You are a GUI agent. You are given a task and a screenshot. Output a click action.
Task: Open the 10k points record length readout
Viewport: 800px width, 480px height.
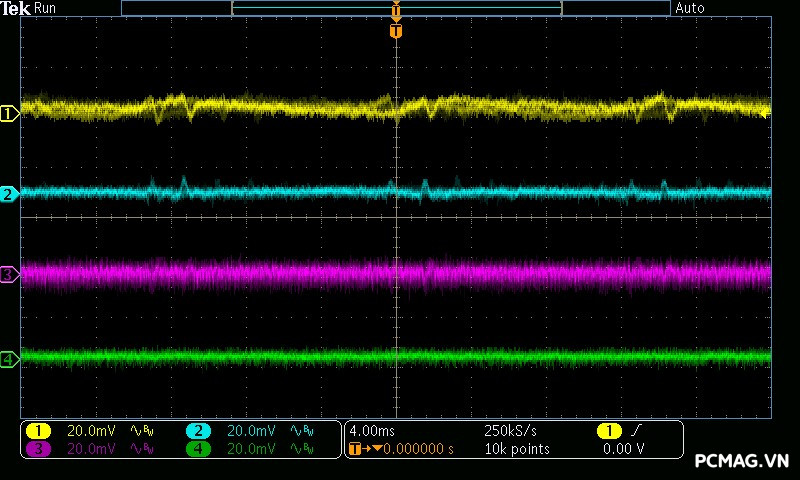click(516, 449)
